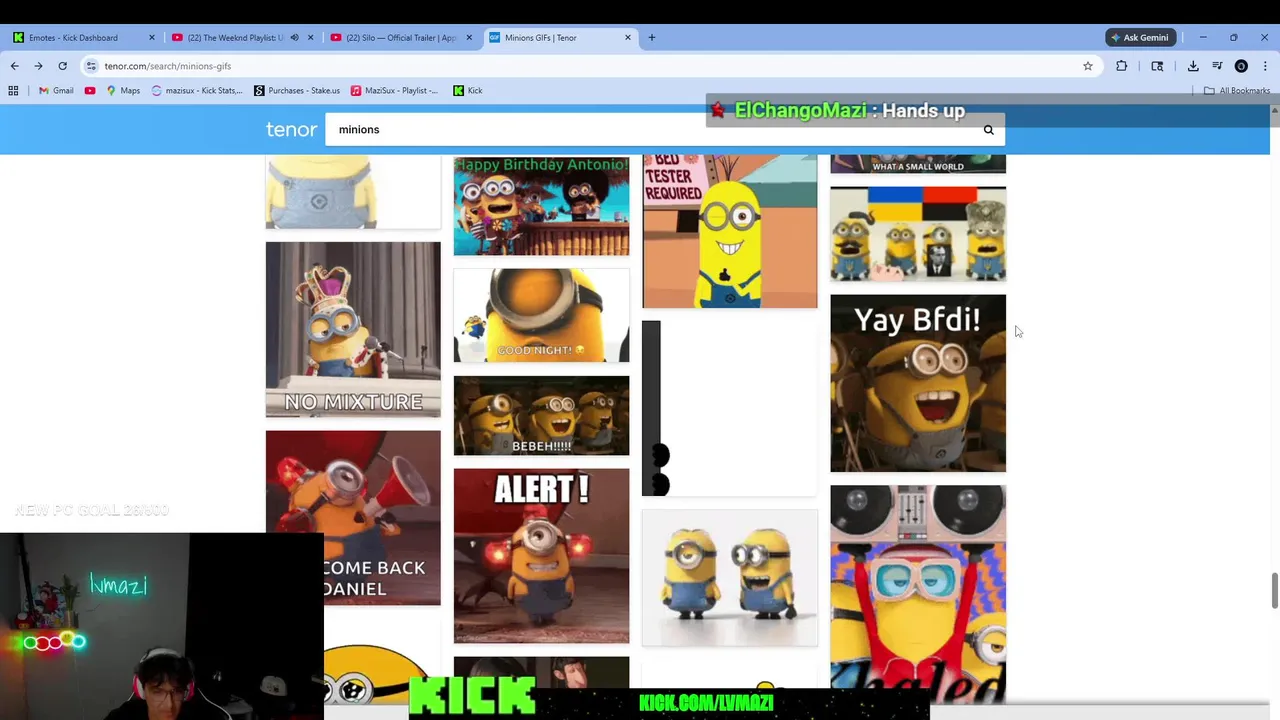The width and height of the screenshot is (1280, 720).
Task: Click the page vertical scrollbar thumb
Action: [1274, 590]
